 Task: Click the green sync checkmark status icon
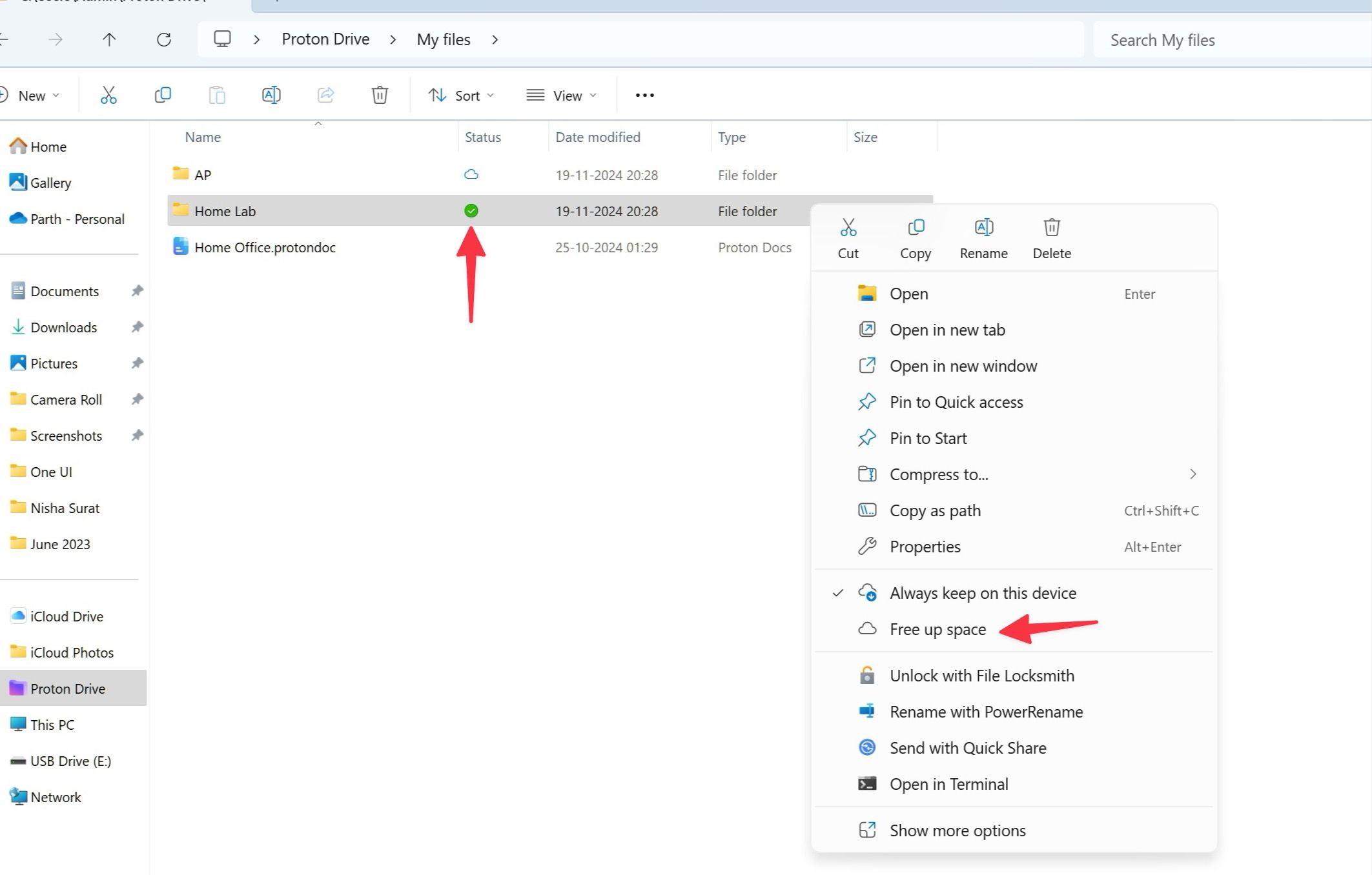point(471,211)
